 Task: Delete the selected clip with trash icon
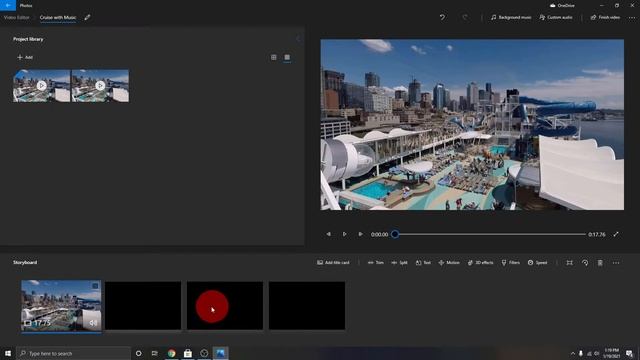coord(600,263)
